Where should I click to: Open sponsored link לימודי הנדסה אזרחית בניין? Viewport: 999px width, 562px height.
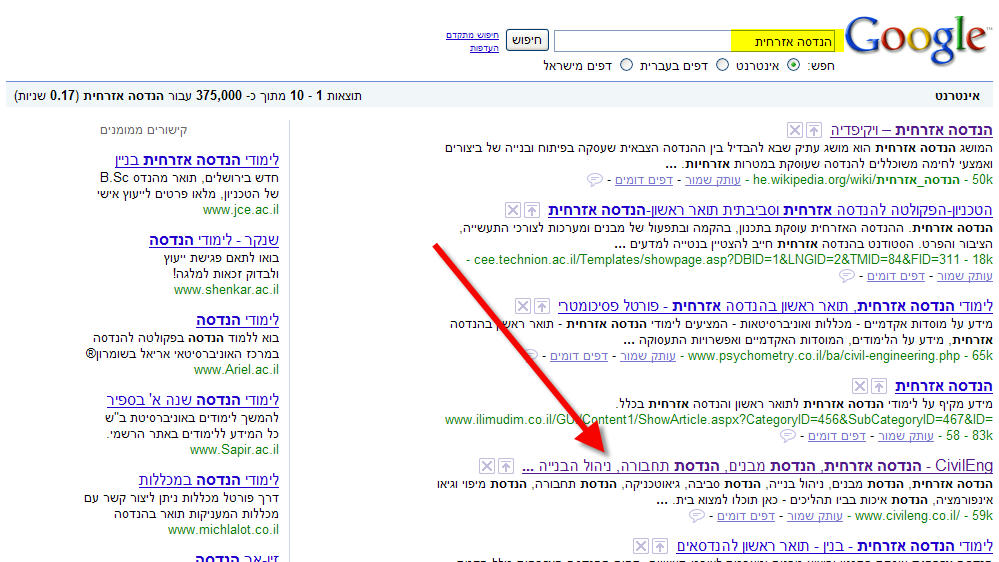click(197, 160)
